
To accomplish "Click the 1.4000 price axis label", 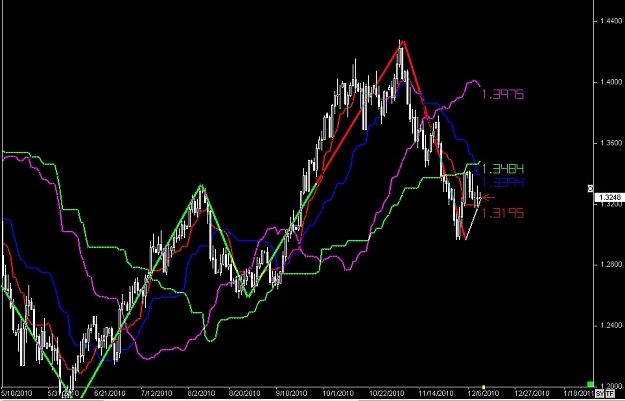I will (613, 82).
